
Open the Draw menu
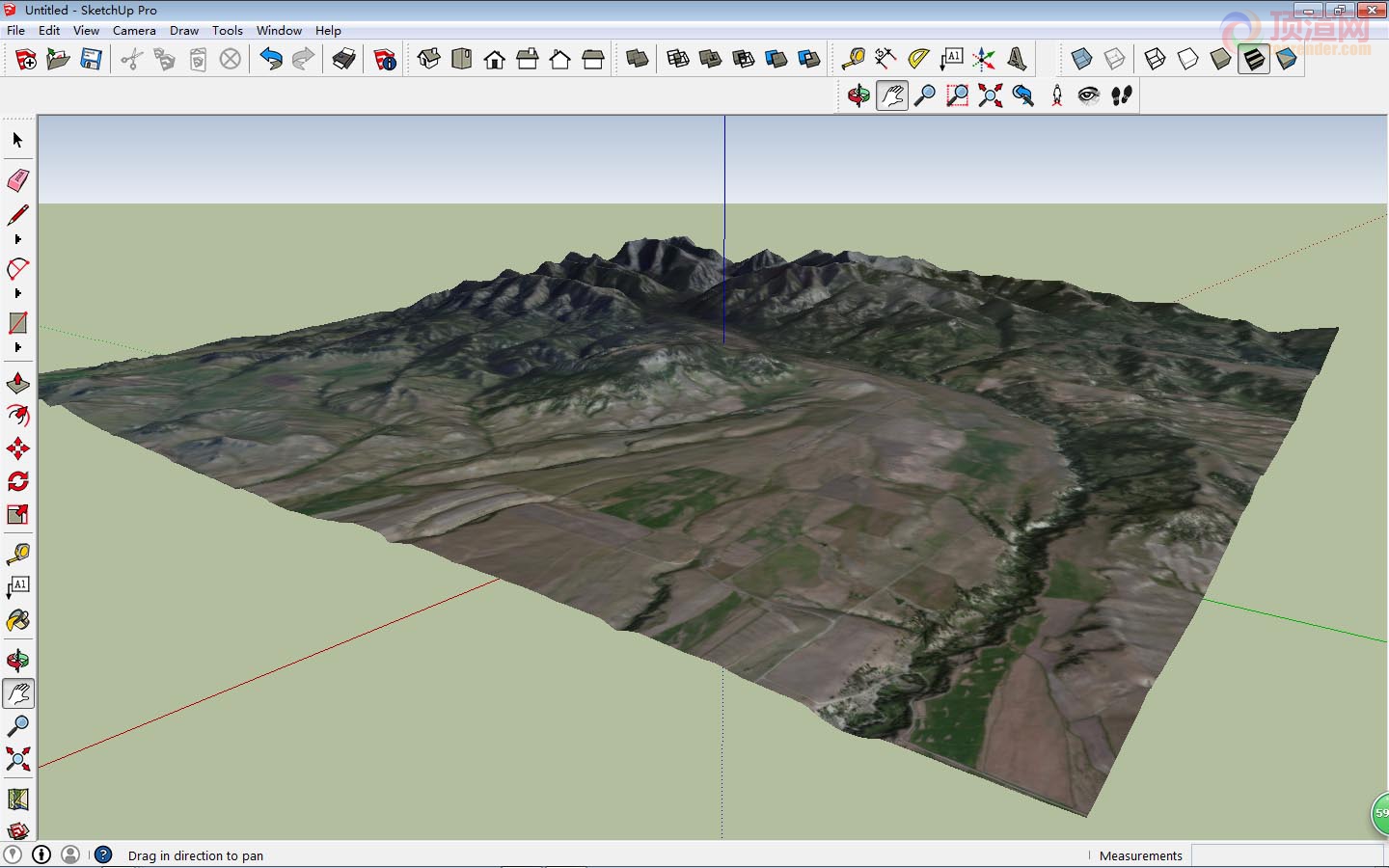point(184,31)
